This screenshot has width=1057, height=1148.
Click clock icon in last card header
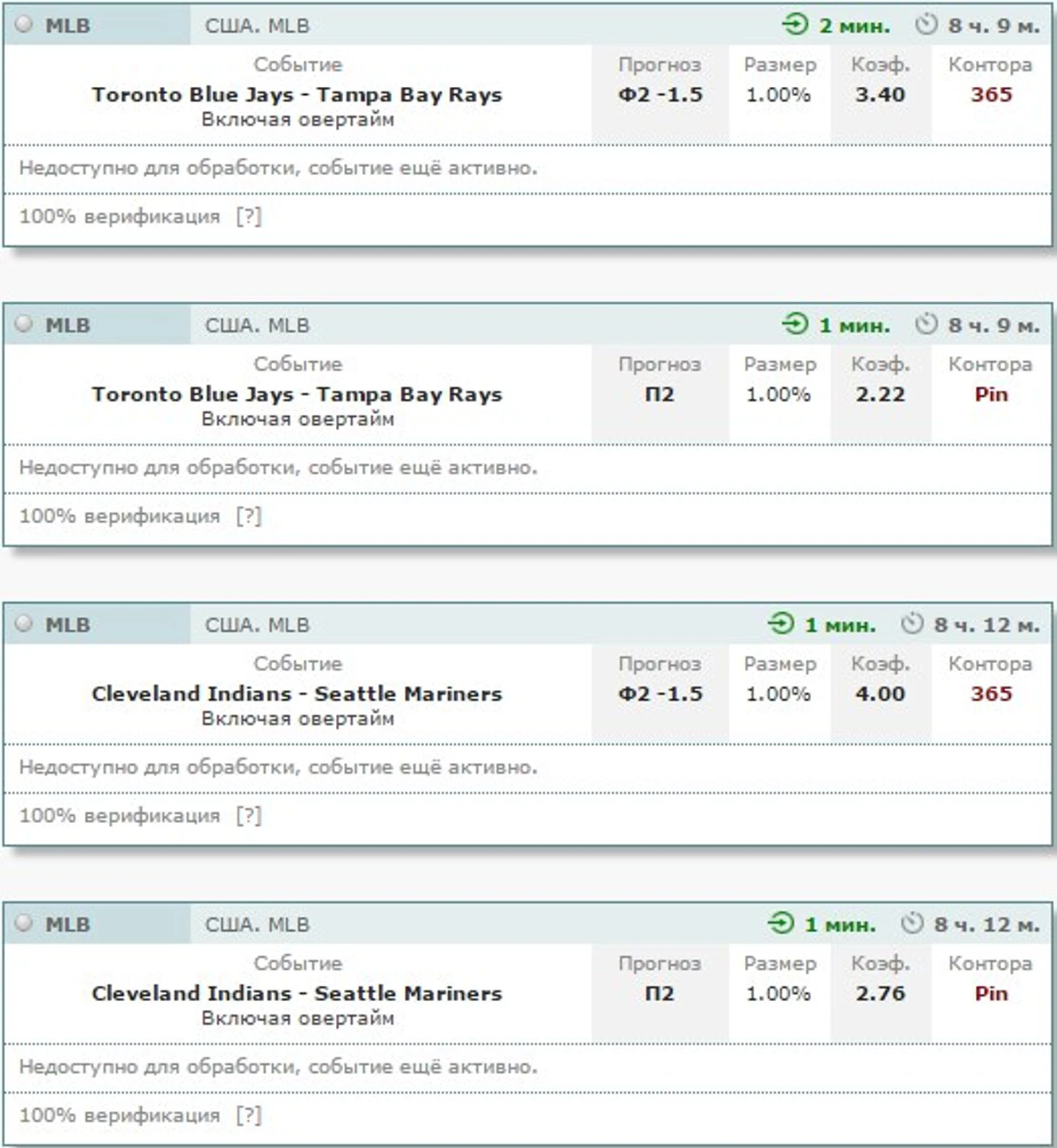coord(912,923)
